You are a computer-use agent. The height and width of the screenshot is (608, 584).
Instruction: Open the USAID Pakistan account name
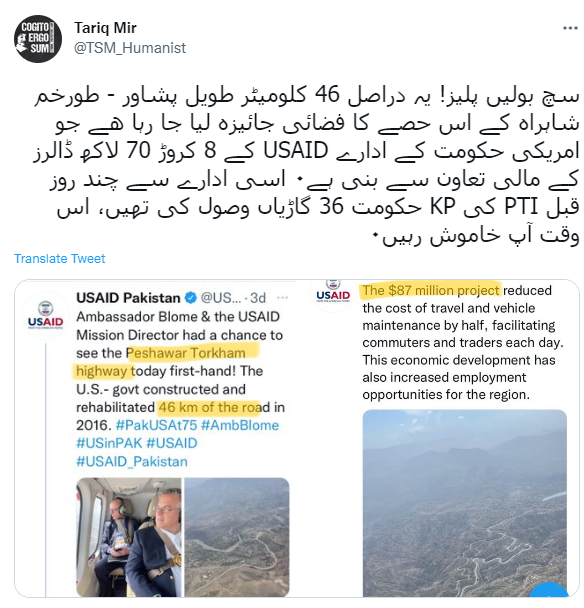128,298
